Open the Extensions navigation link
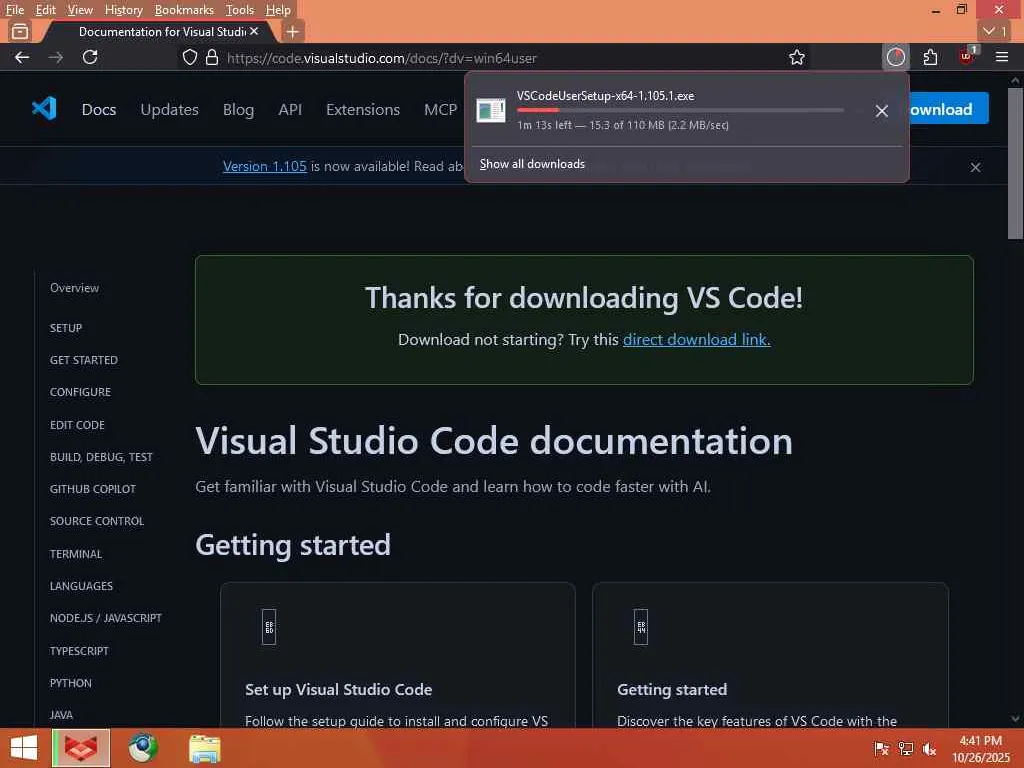This screenshot has height=768, width=1024. click(x=362, y=109)
